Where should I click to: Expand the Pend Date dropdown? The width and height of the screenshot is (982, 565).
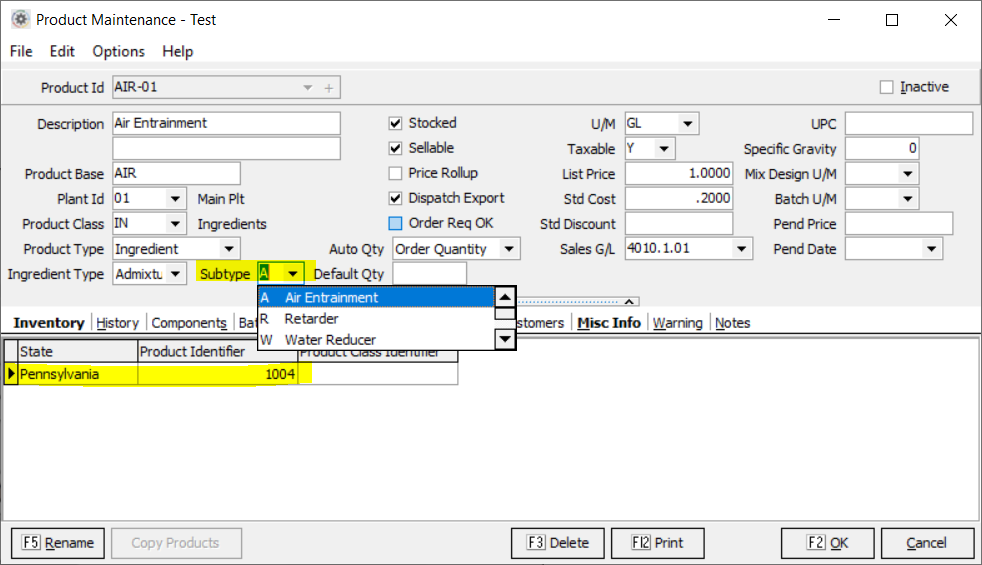point(932,249)
